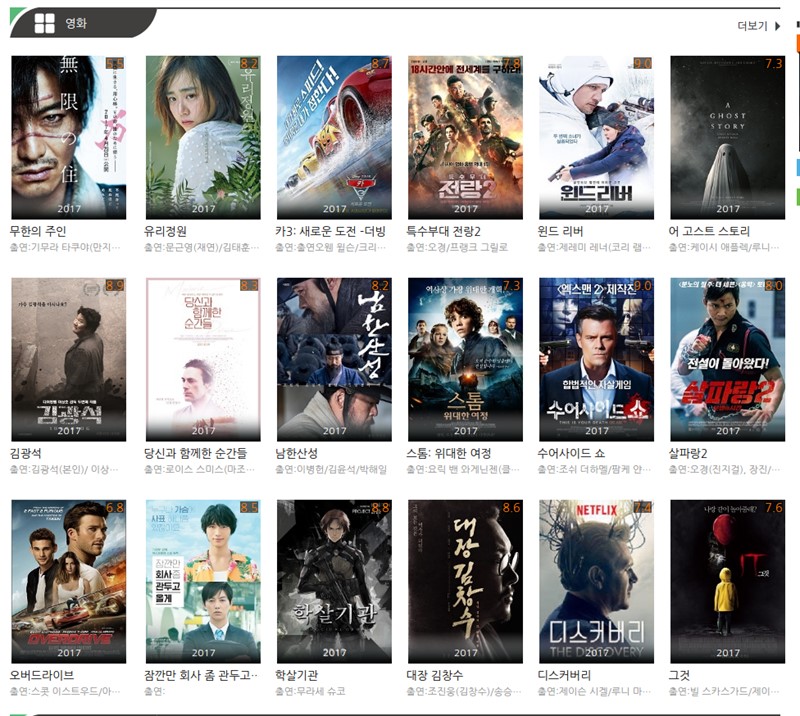Open the 대장 김창수 poster

coord(465,581)
